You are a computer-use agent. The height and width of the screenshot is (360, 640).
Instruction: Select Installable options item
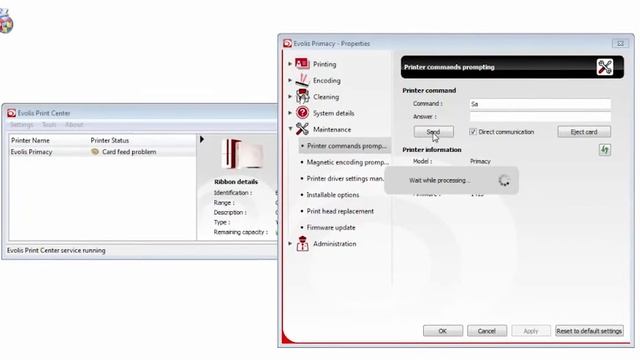pos(333,195)
